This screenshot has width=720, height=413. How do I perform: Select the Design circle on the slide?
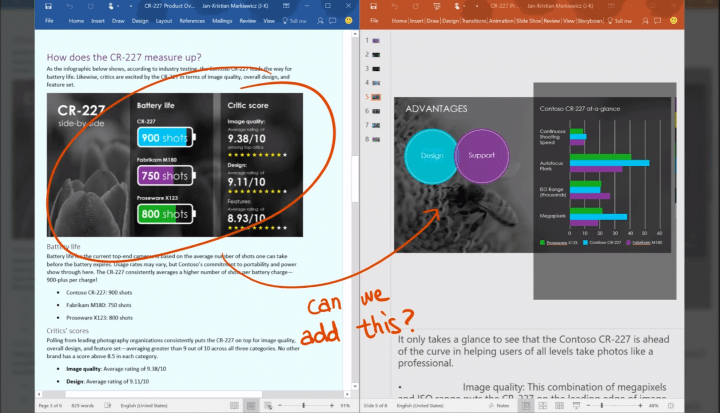pos(431,156)
